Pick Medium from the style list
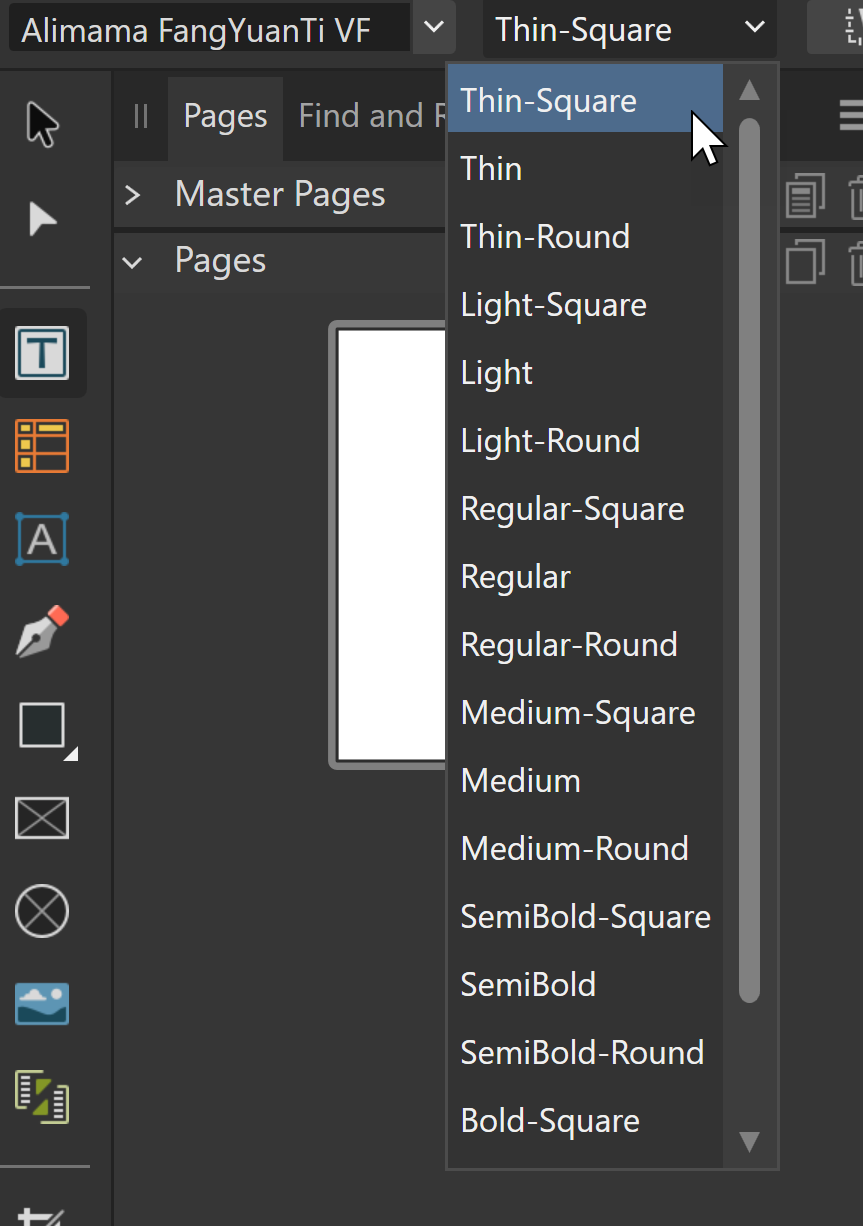This screenshot has height=1226, width=863. click(x=520, y=780)
